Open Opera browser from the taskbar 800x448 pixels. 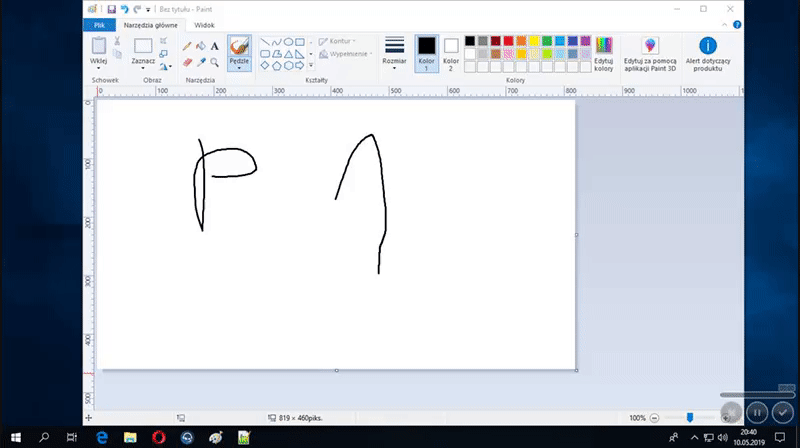(x=159, y=437)
